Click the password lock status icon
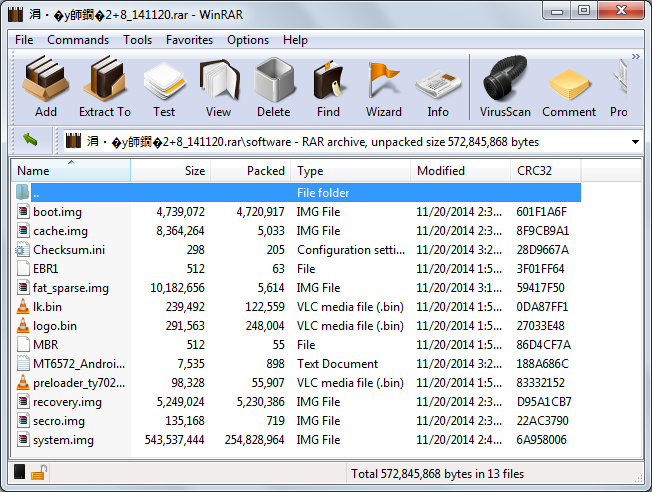The width and height of the screenshot is (652, 492). [39, 473]
